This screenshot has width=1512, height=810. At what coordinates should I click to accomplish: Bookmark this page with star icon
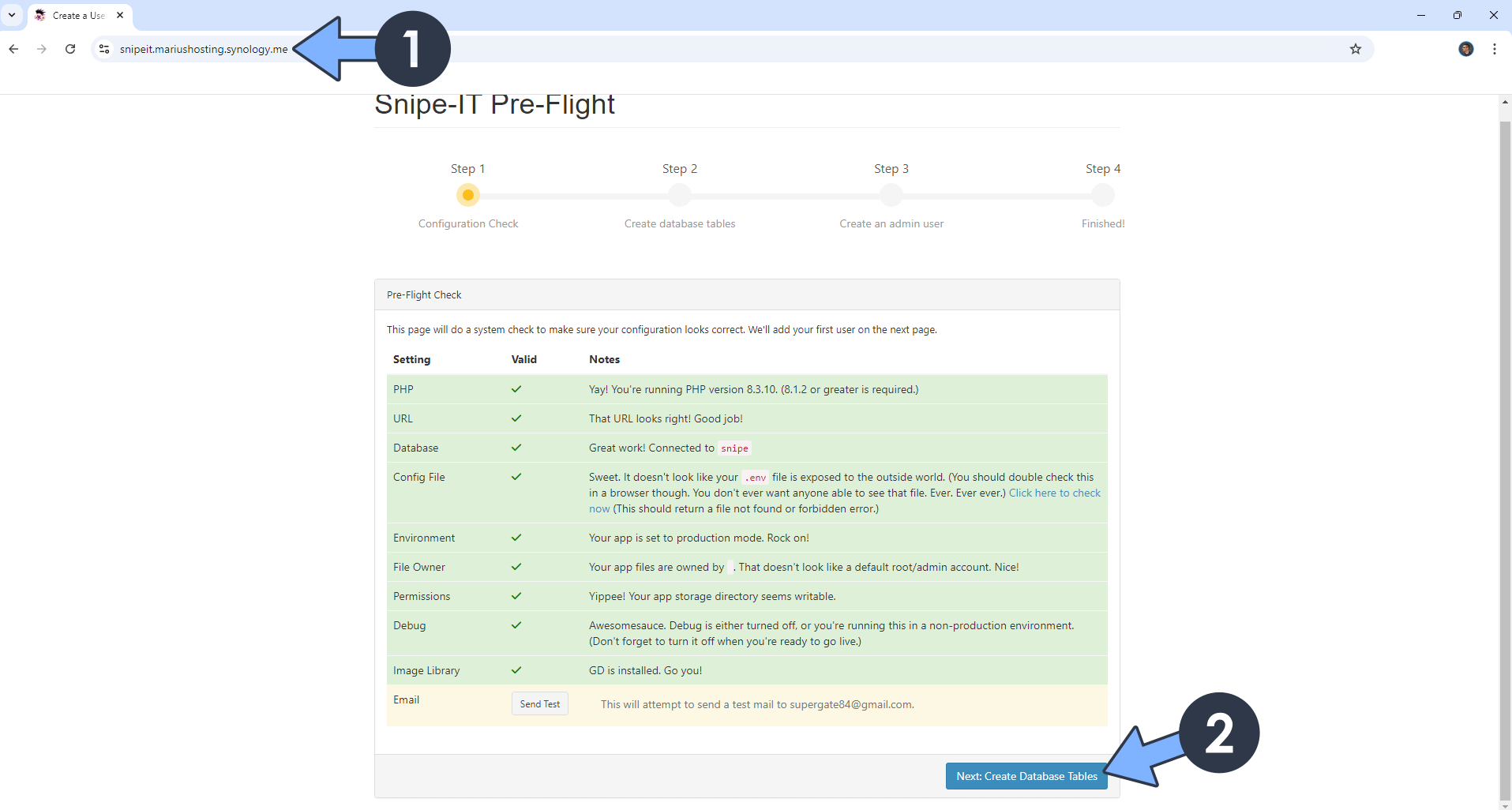click(1356, 49)
